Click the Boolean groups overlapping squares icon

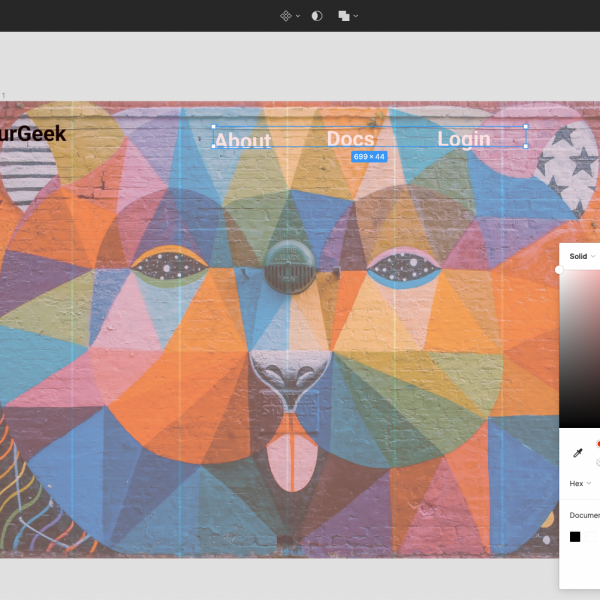pos(343,16)
